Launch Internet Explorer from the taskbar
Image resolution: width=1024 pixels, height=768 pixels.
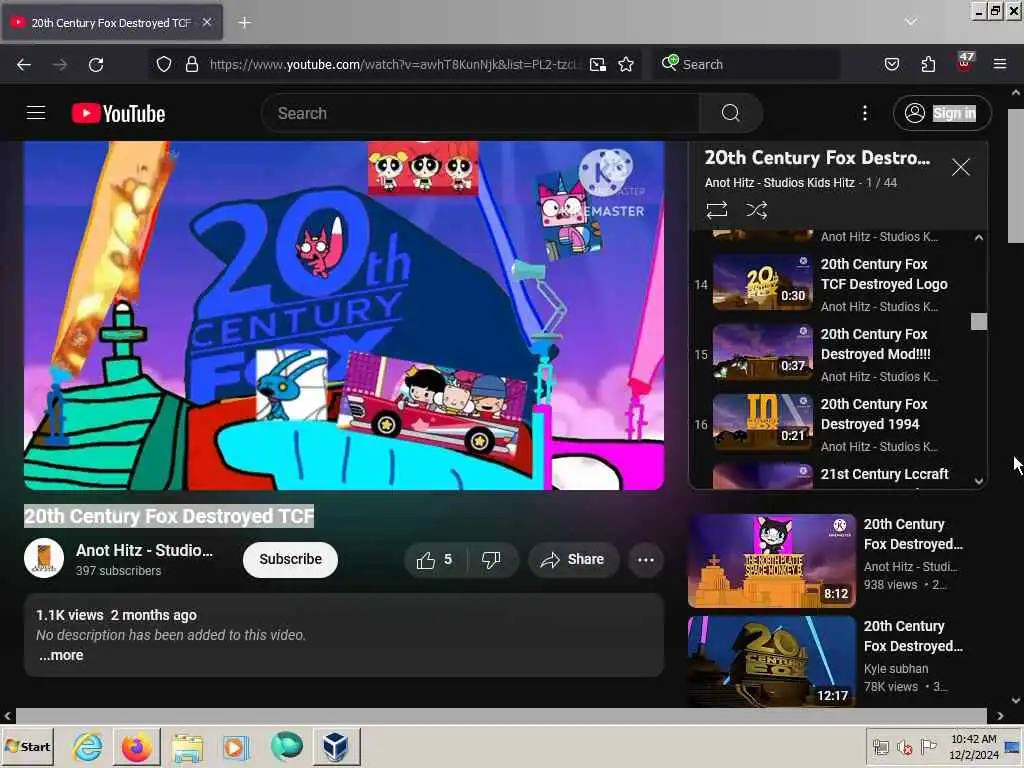[88, 746]
